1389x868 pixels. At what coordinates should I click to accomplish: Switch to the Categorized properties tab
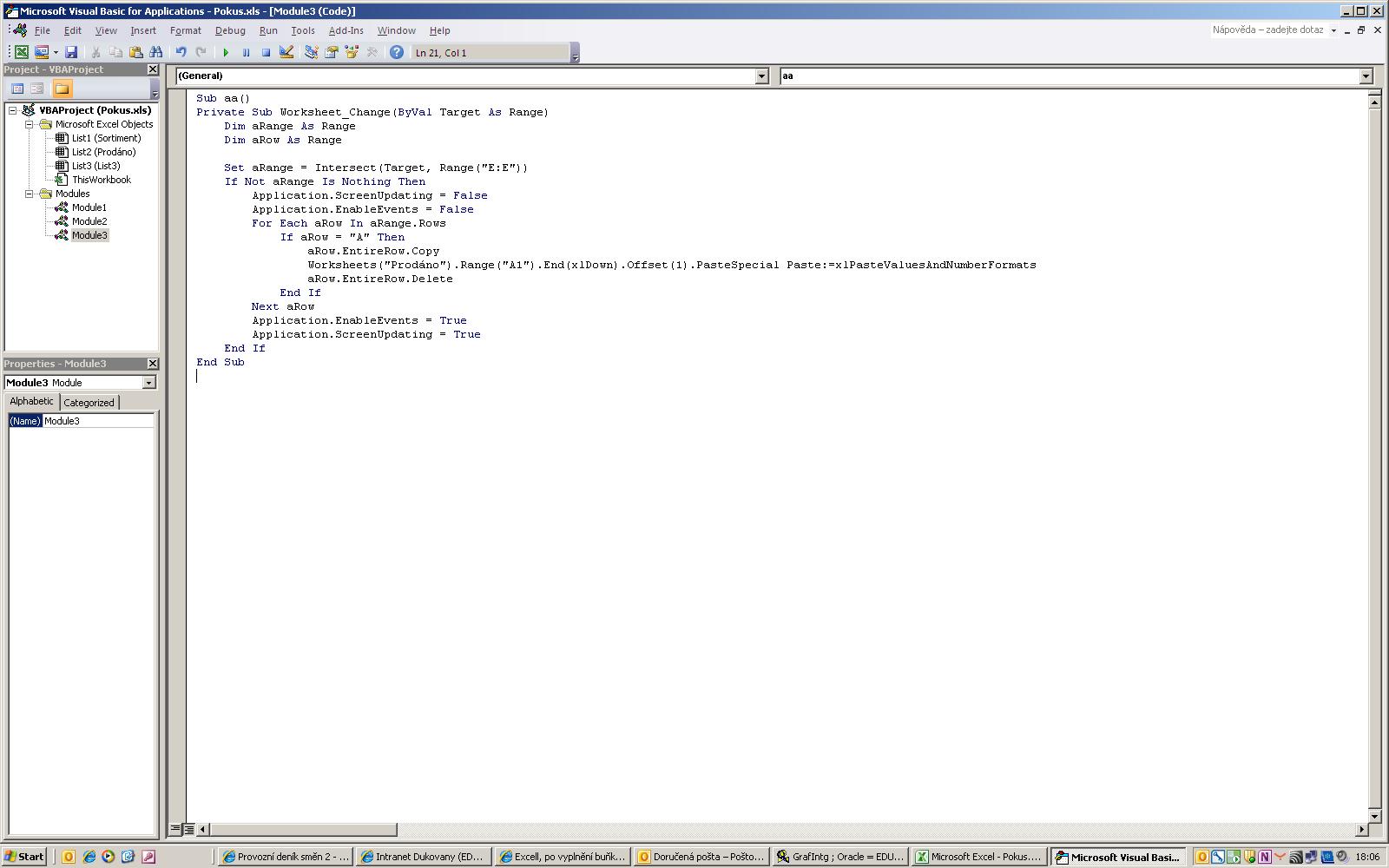pos(89,403)
